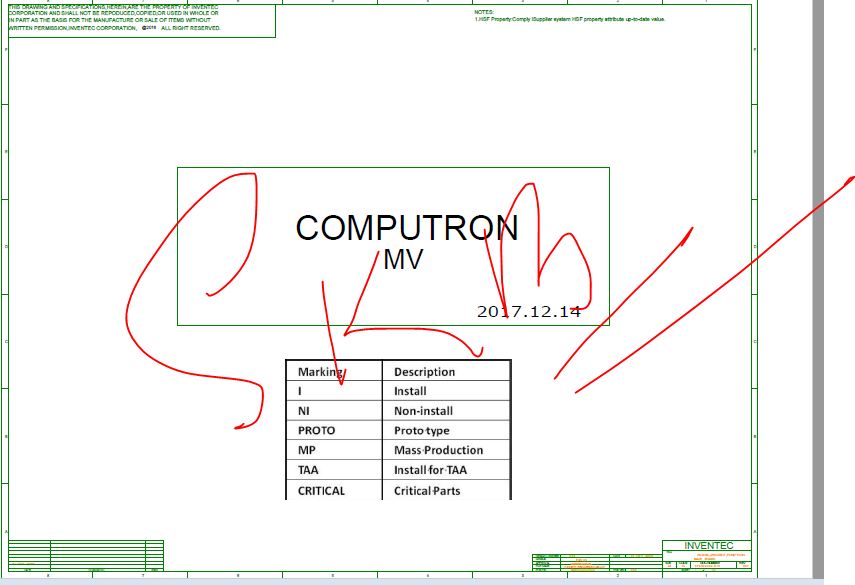The height and width of the screenshot is (585, 855).
Task: Click the Install for TAA description cell
Action: (446, 469)
